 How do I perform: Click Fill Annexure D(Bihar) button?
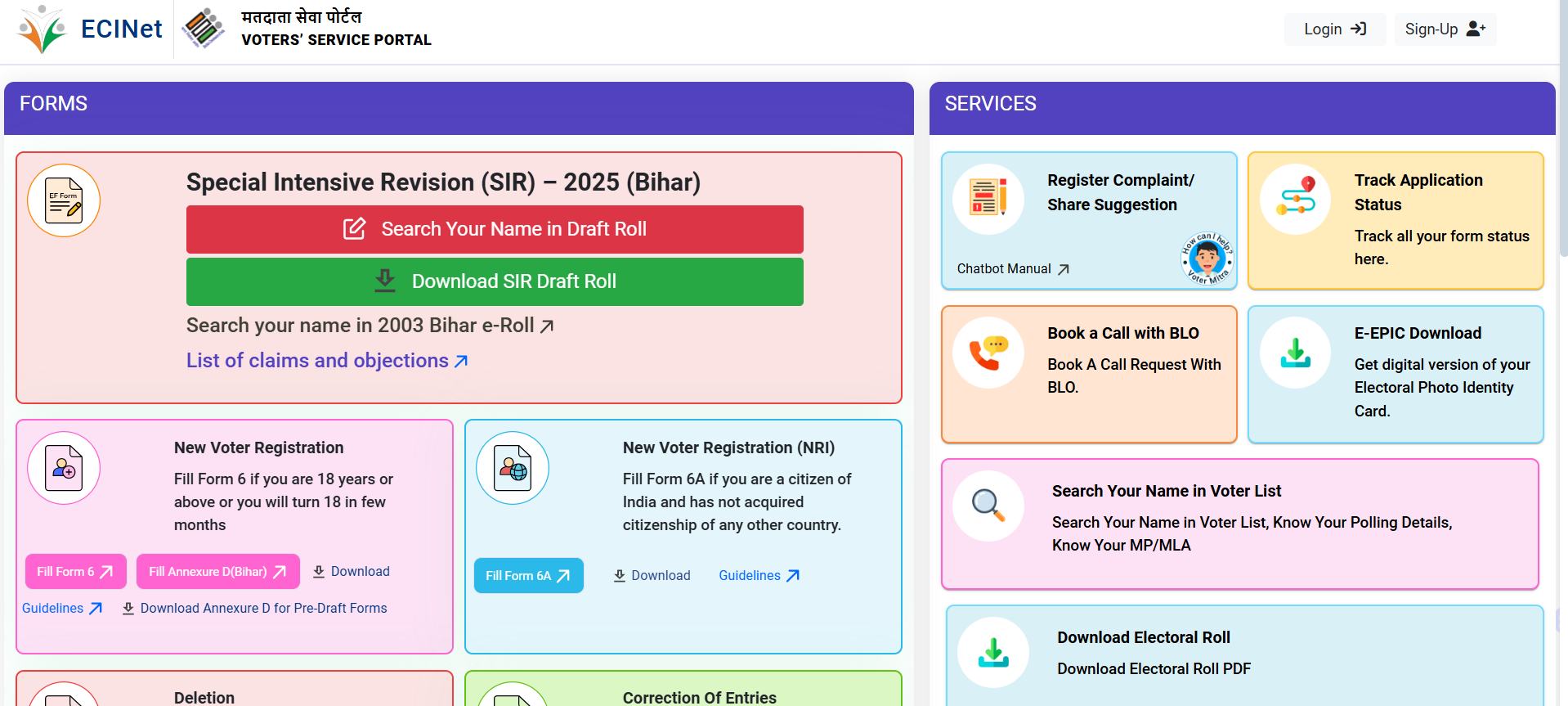(x=217, y=572)
